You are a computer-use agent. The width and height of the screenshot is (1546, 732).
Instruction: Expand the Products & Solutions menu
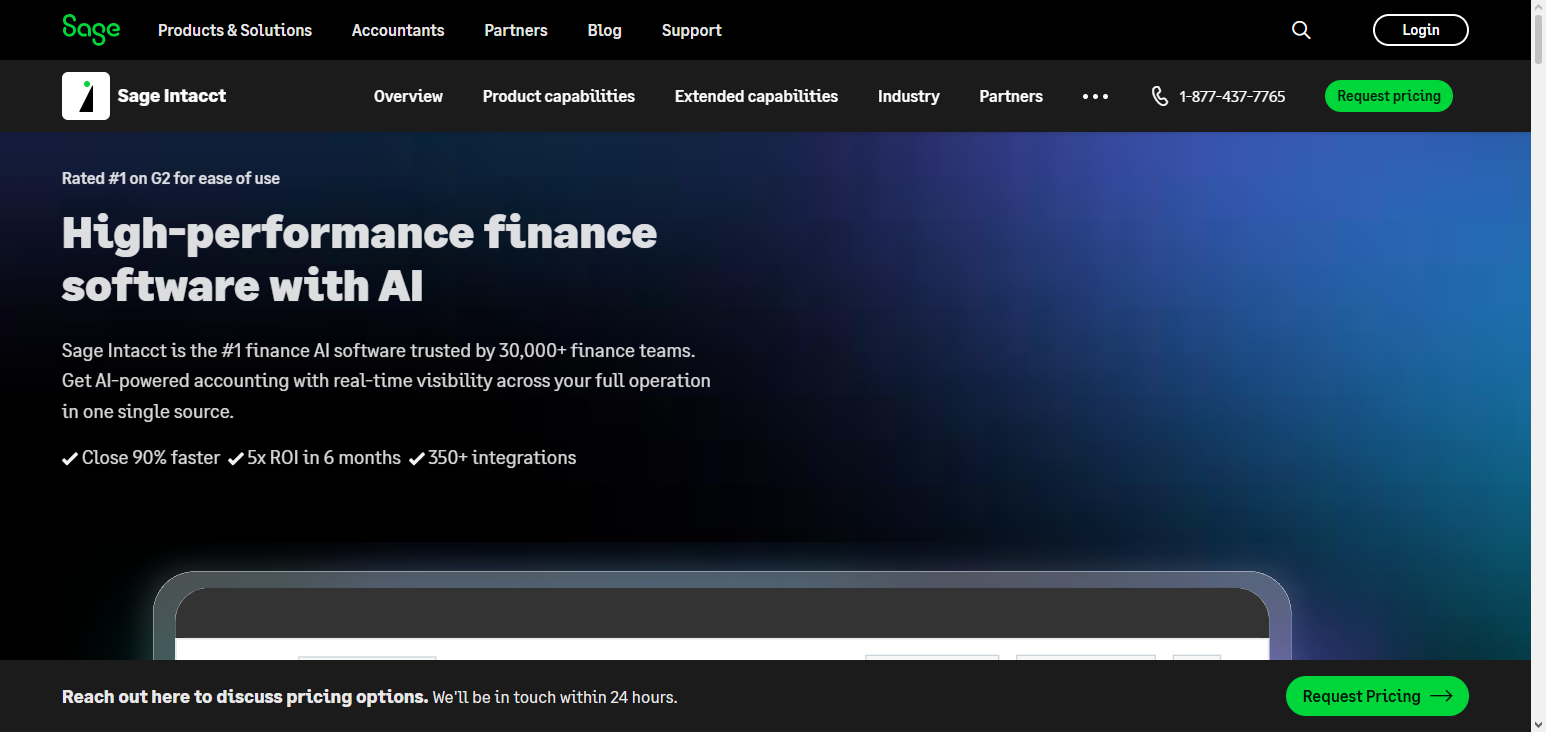tap(234, 30)
